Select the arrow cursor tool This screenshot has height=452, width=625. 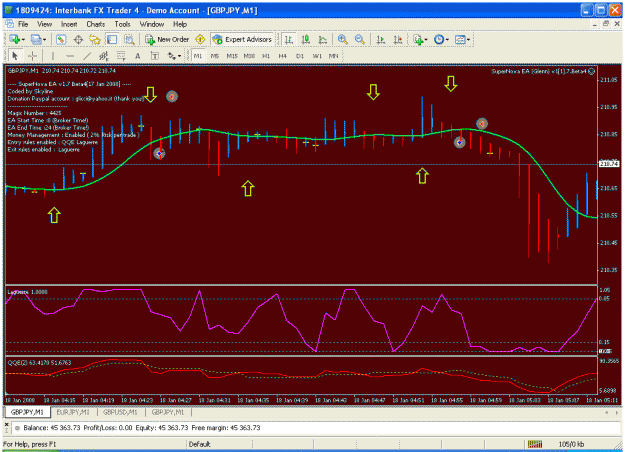[15, 56]
